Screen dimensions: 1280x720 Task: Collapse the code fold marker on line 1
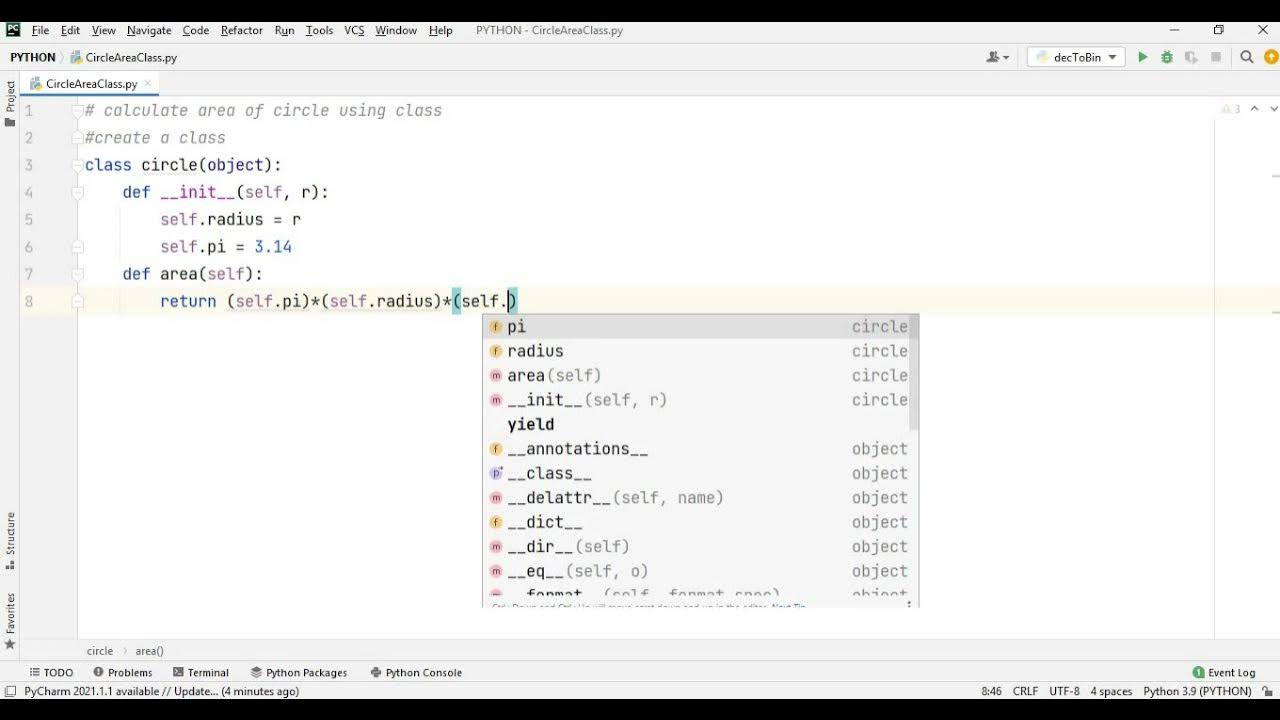click(77, 111)
